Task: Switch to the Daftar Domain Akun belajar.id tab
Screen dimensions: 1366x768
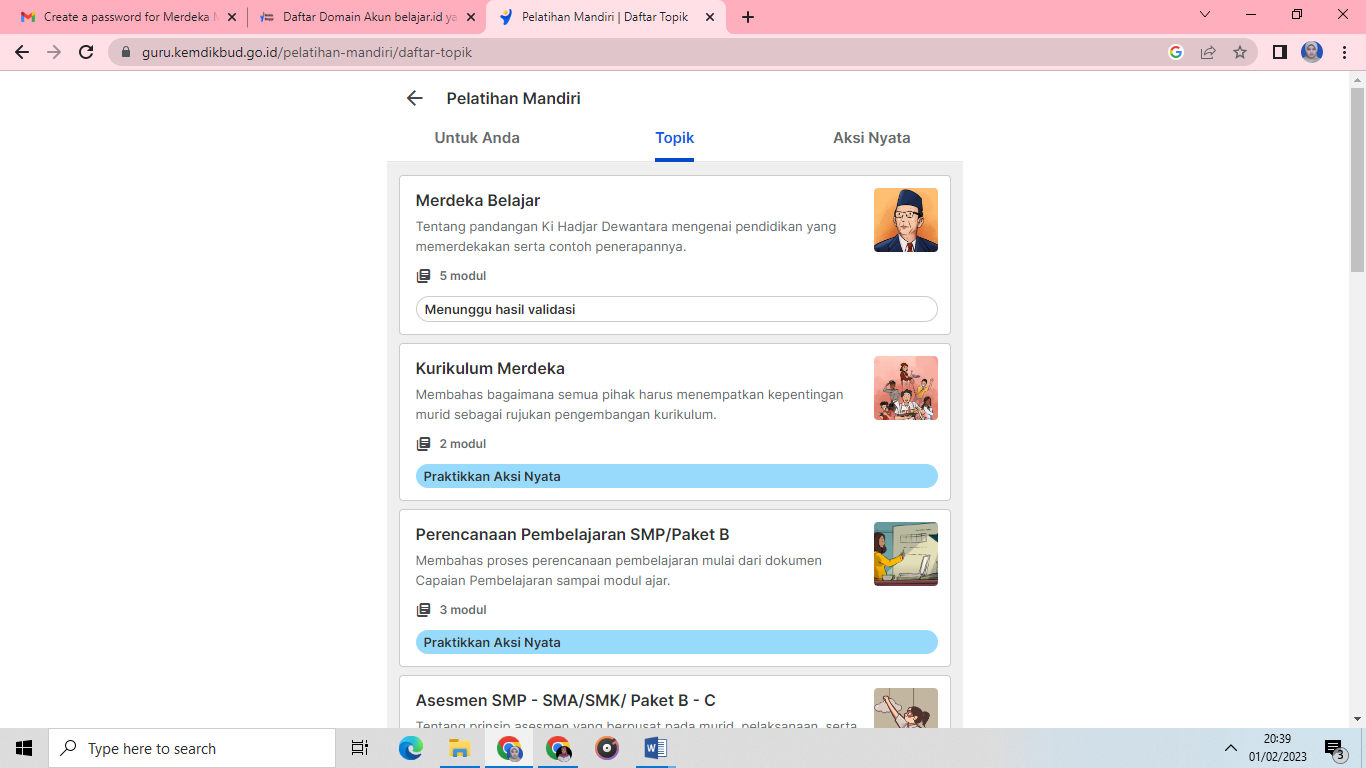Action: click(x=358, y=17)
